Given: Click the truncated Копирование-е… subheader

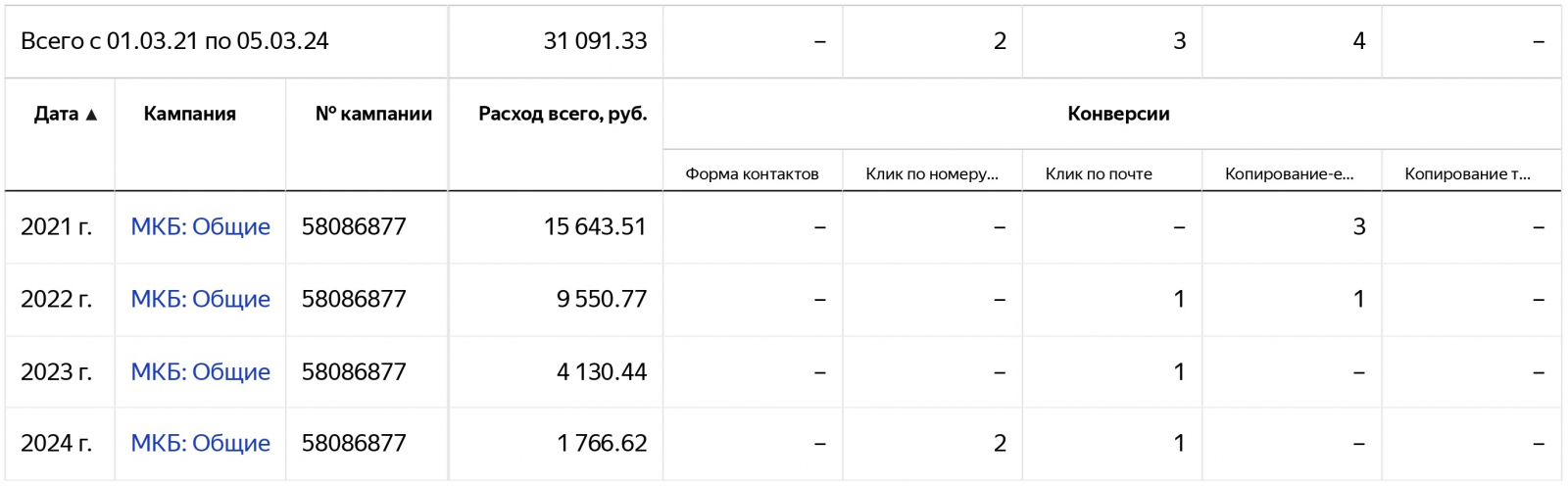Looking at the screenshot, I should click(x=1289, y=173).
